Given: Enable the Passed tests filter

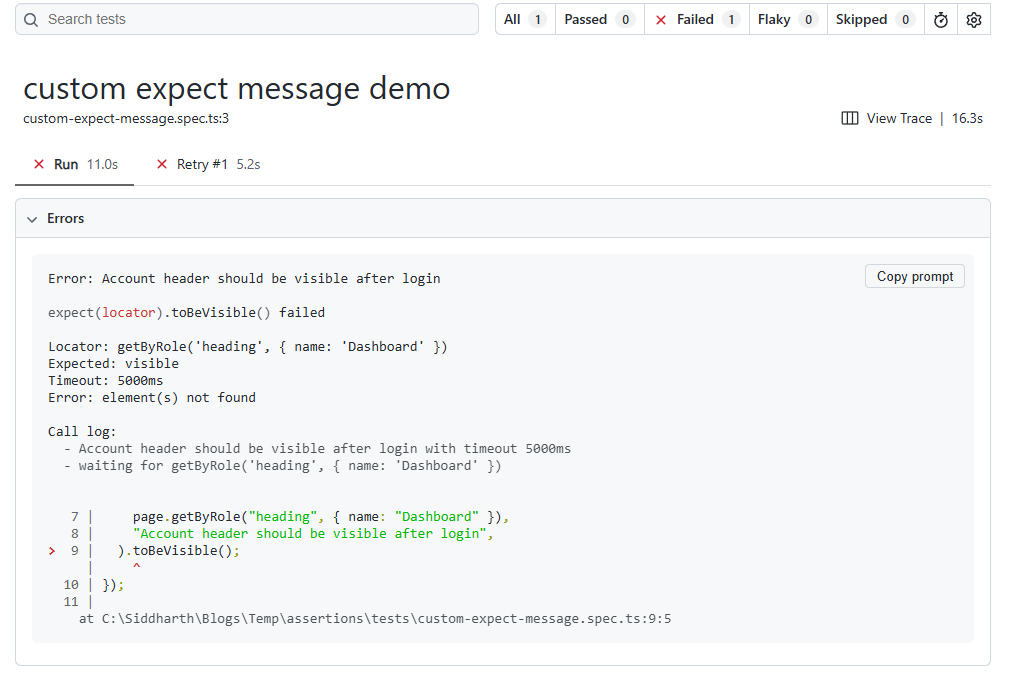Looking at the screenshot, I should (593, 19).
